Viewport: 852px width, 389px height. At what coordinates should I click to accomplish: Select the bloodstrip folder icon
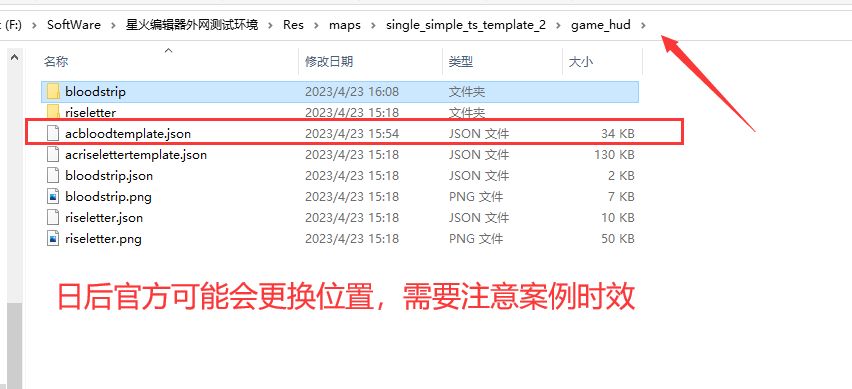coord(53,91)
